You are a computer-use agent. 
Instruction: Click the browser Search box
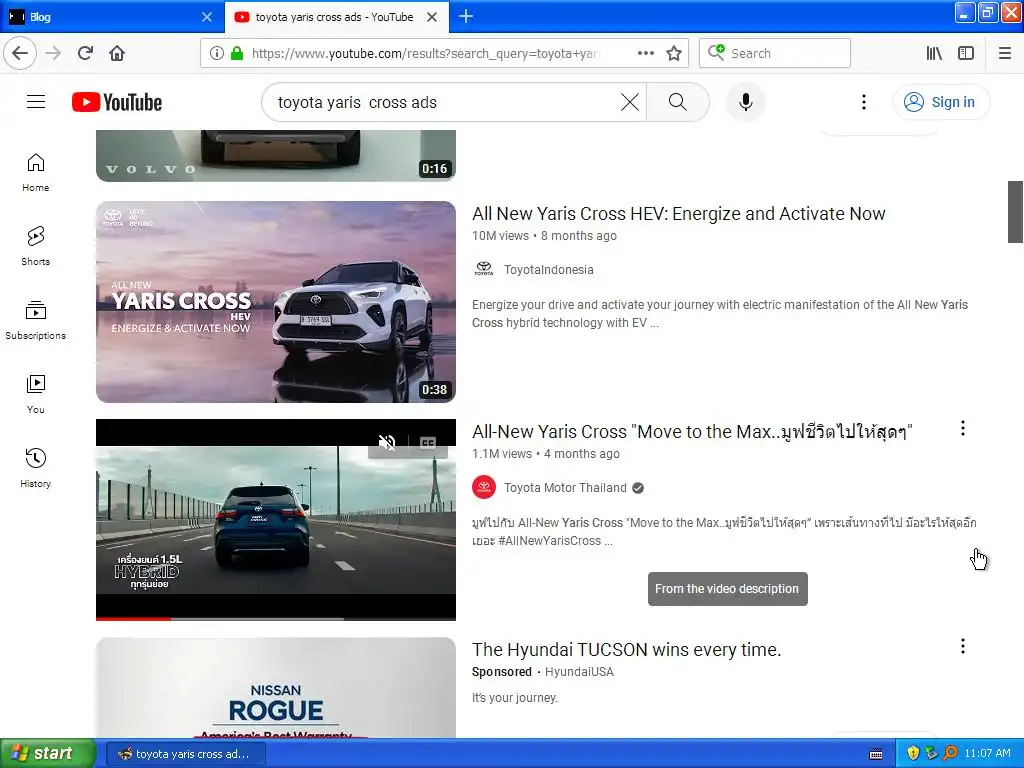click(775, 53)
